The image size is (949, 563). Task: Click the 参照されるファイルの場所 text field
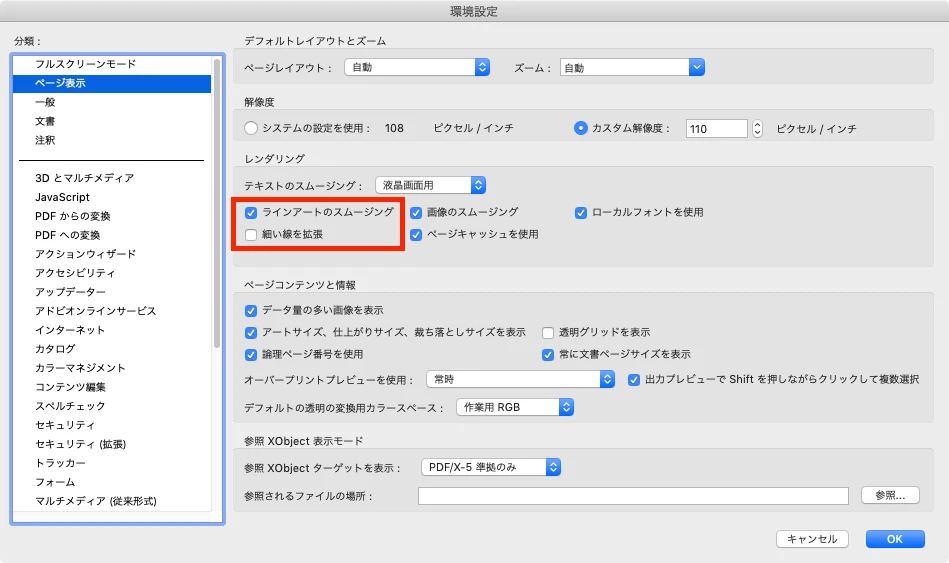[633, 496]
